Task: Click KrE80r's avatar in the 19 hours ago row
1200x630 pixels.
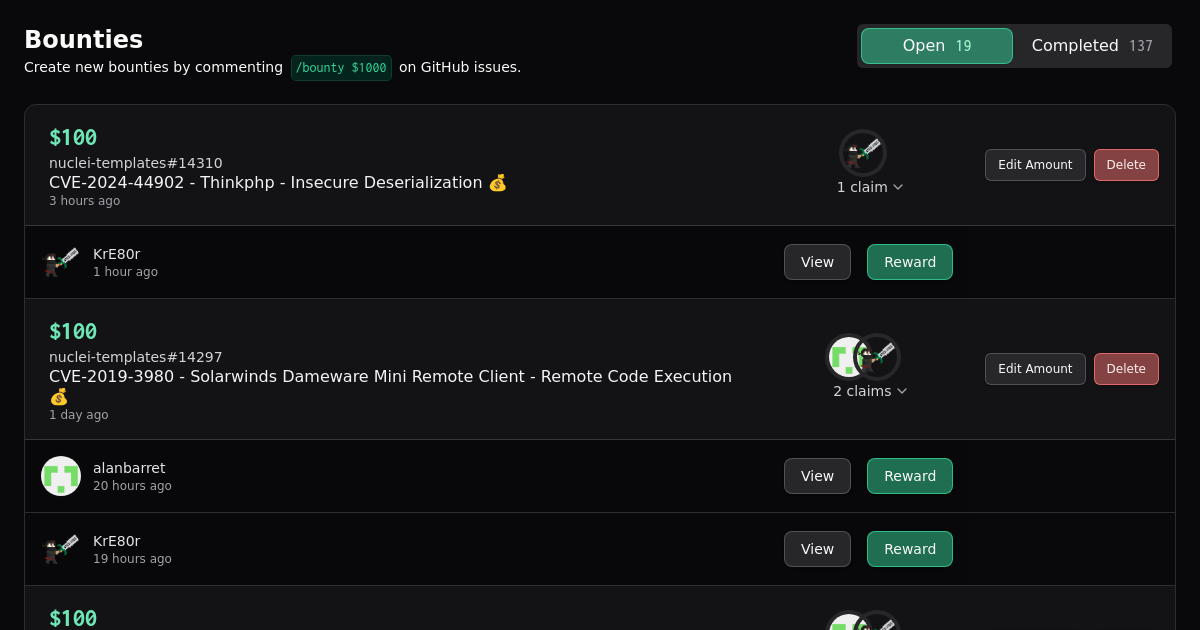Action: (x=61, y=549)
